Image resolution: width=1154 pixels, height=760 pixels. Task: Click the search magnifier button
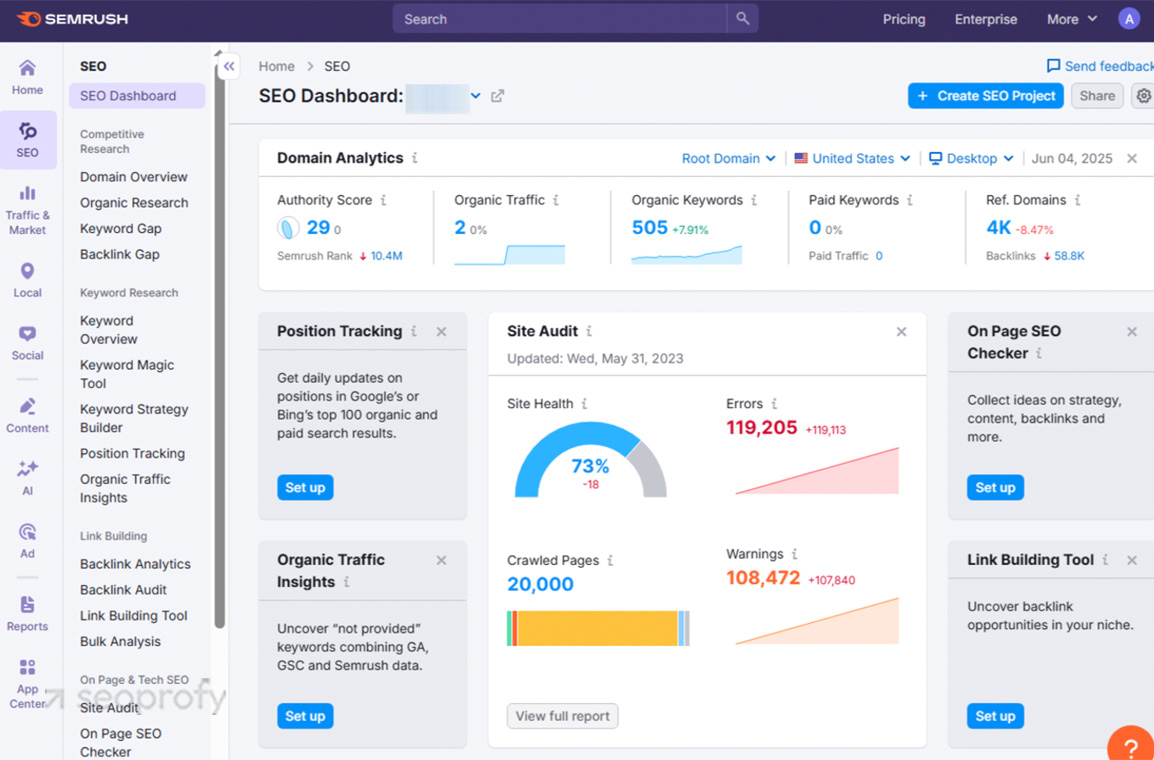pos(743,19)
